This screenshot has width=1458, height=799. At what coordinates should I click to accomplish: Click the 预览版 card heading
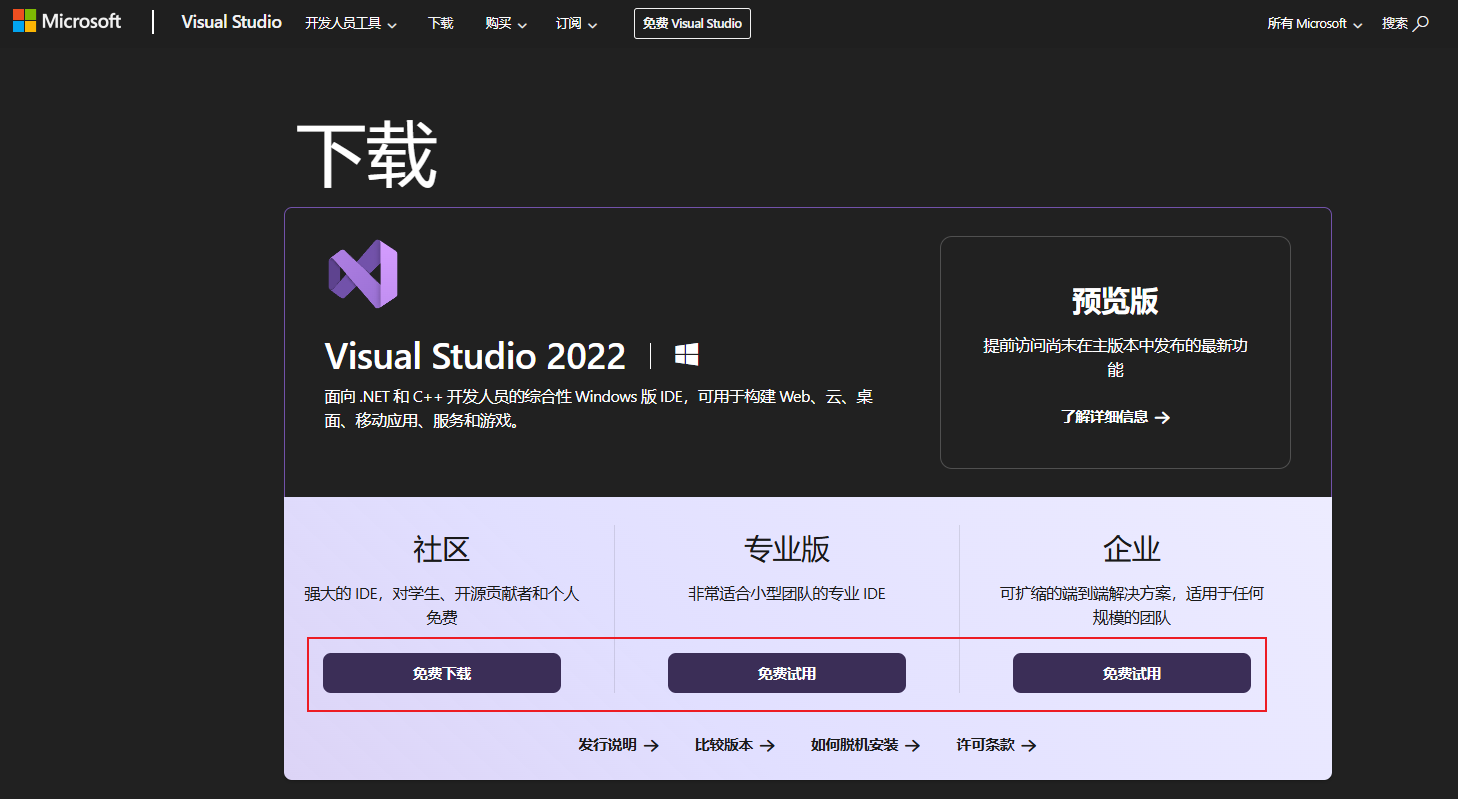point(1115,301)
